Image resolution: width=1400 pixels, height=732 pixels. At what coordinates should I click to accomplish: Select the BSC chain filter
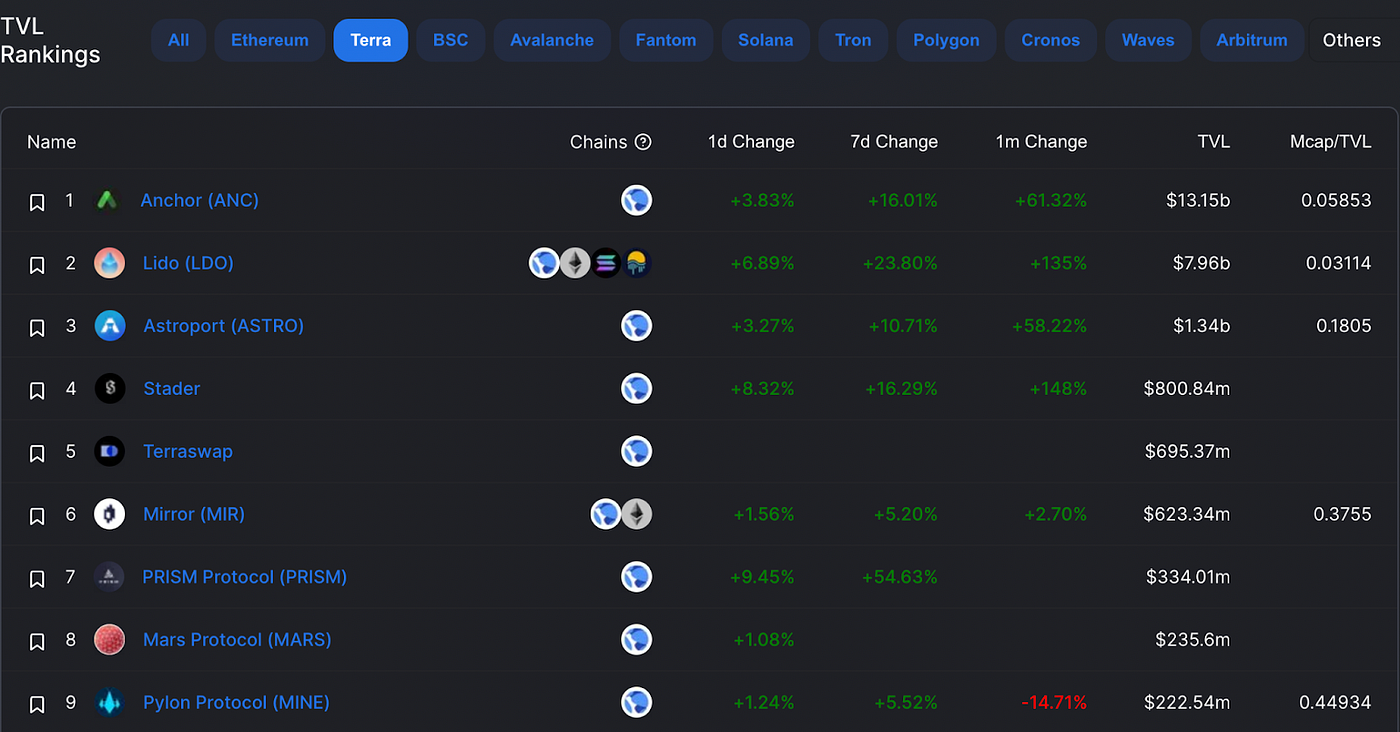point(451,40)
